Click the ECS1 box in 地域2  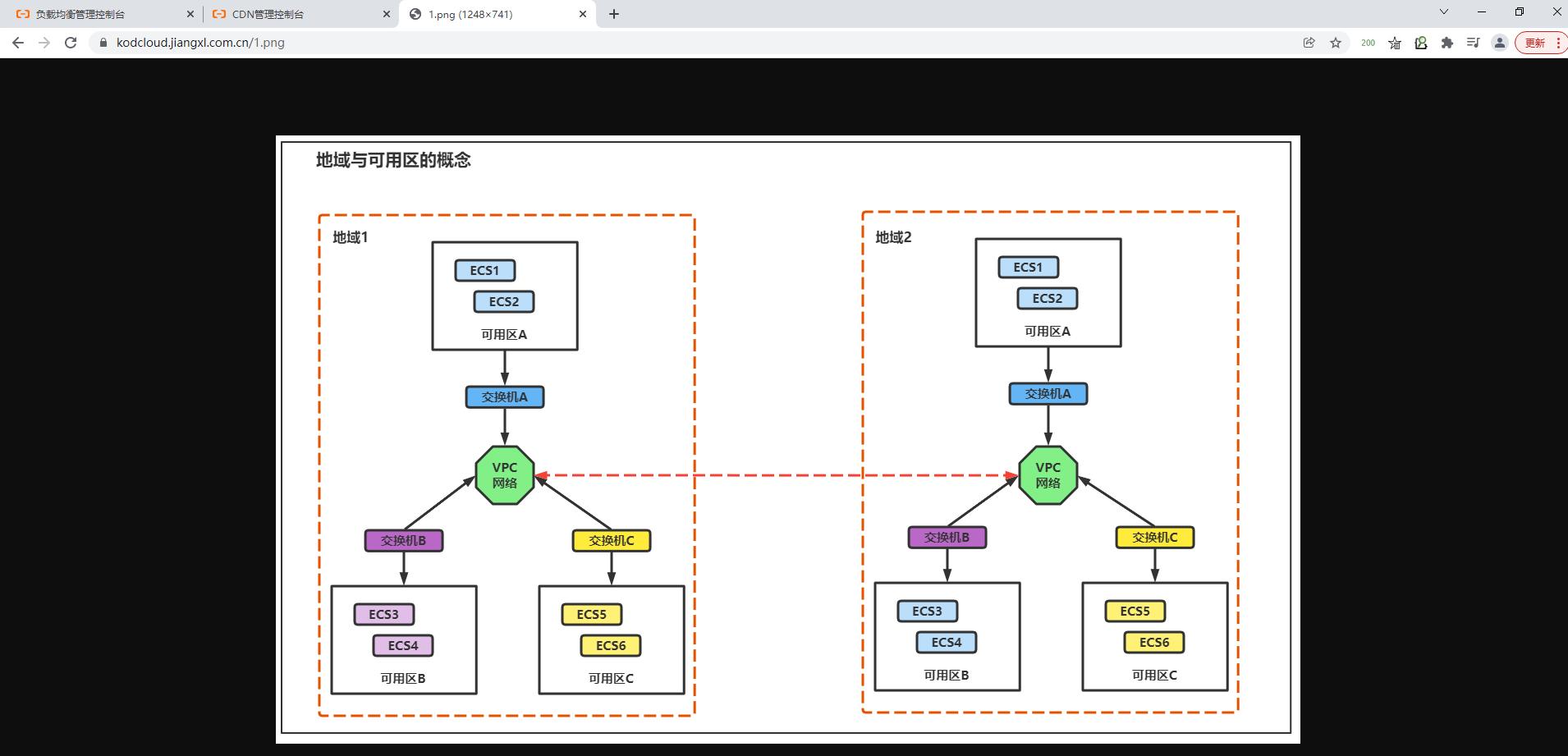click(x=1029, y=267)
